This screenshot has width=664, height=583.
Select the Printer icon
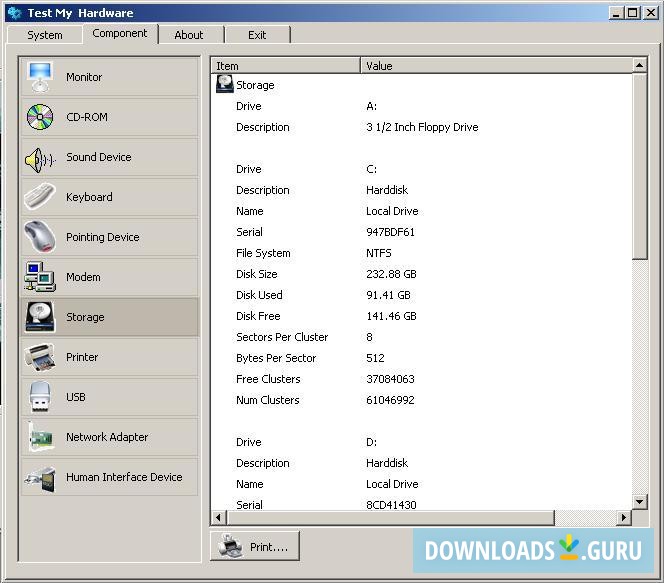click(x=40, y=356)
